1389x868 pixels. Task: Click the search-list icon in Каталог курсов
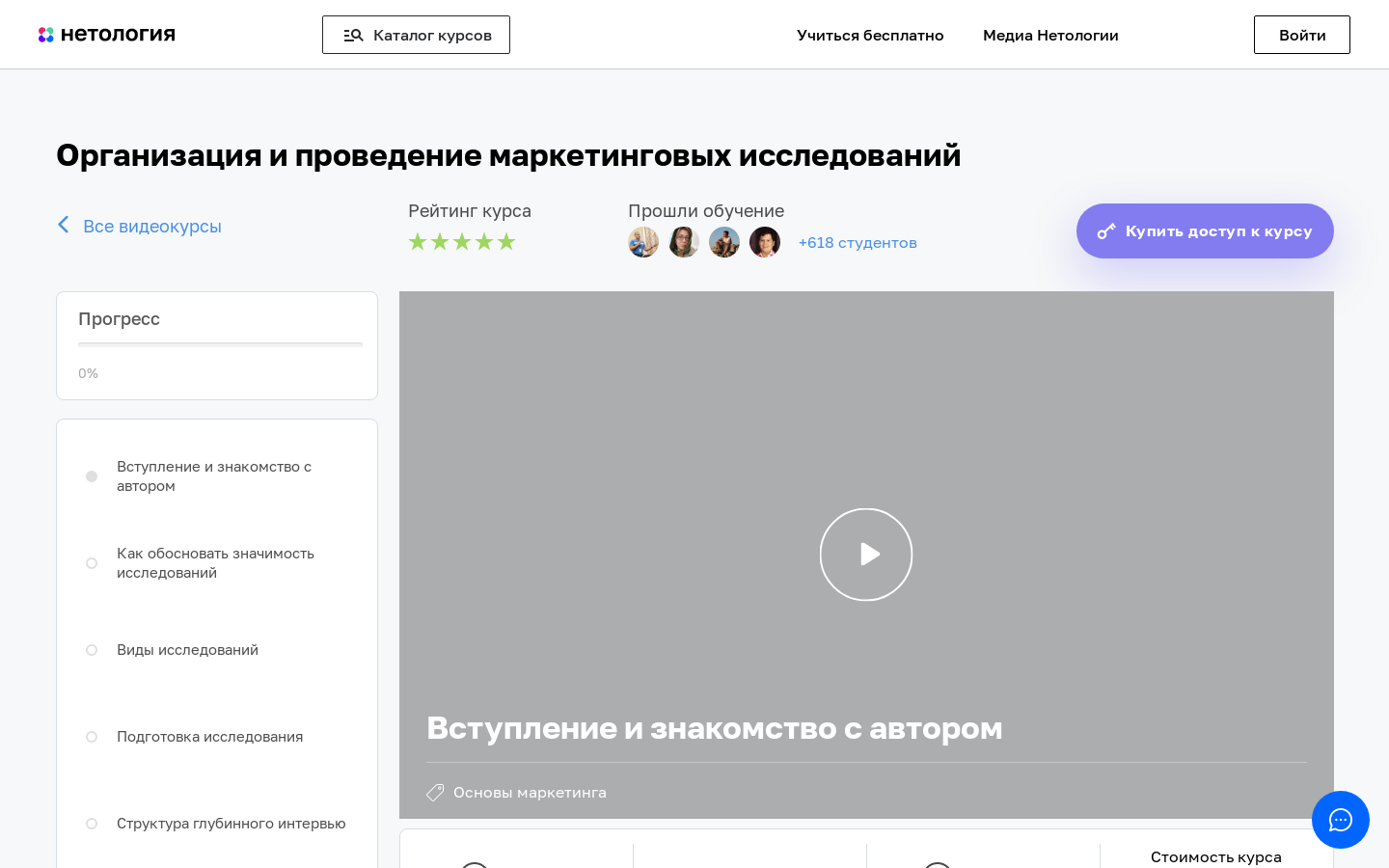(353, 36)
